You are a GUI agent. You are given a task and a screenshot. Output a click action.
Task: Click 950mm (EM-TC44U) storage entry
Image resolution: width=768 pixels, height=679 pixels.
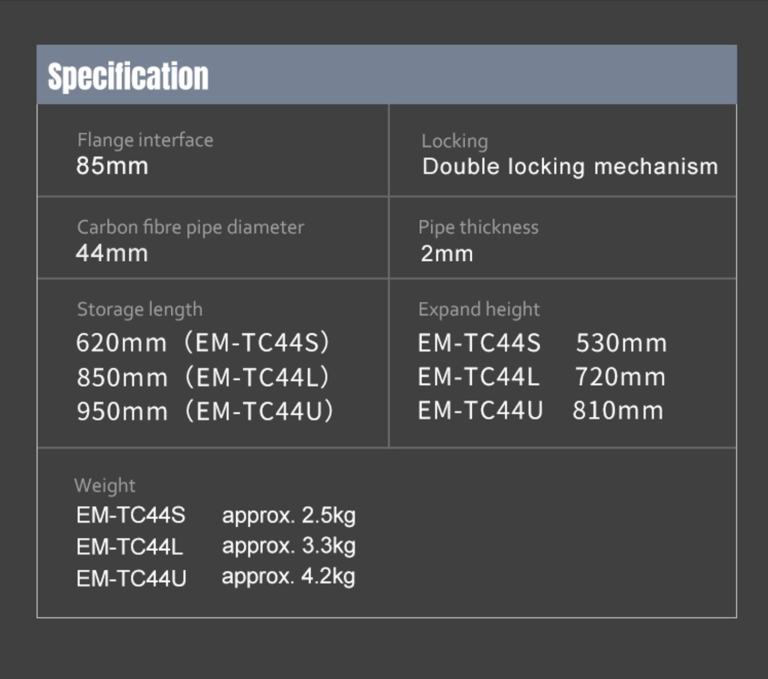coord(205,411)
